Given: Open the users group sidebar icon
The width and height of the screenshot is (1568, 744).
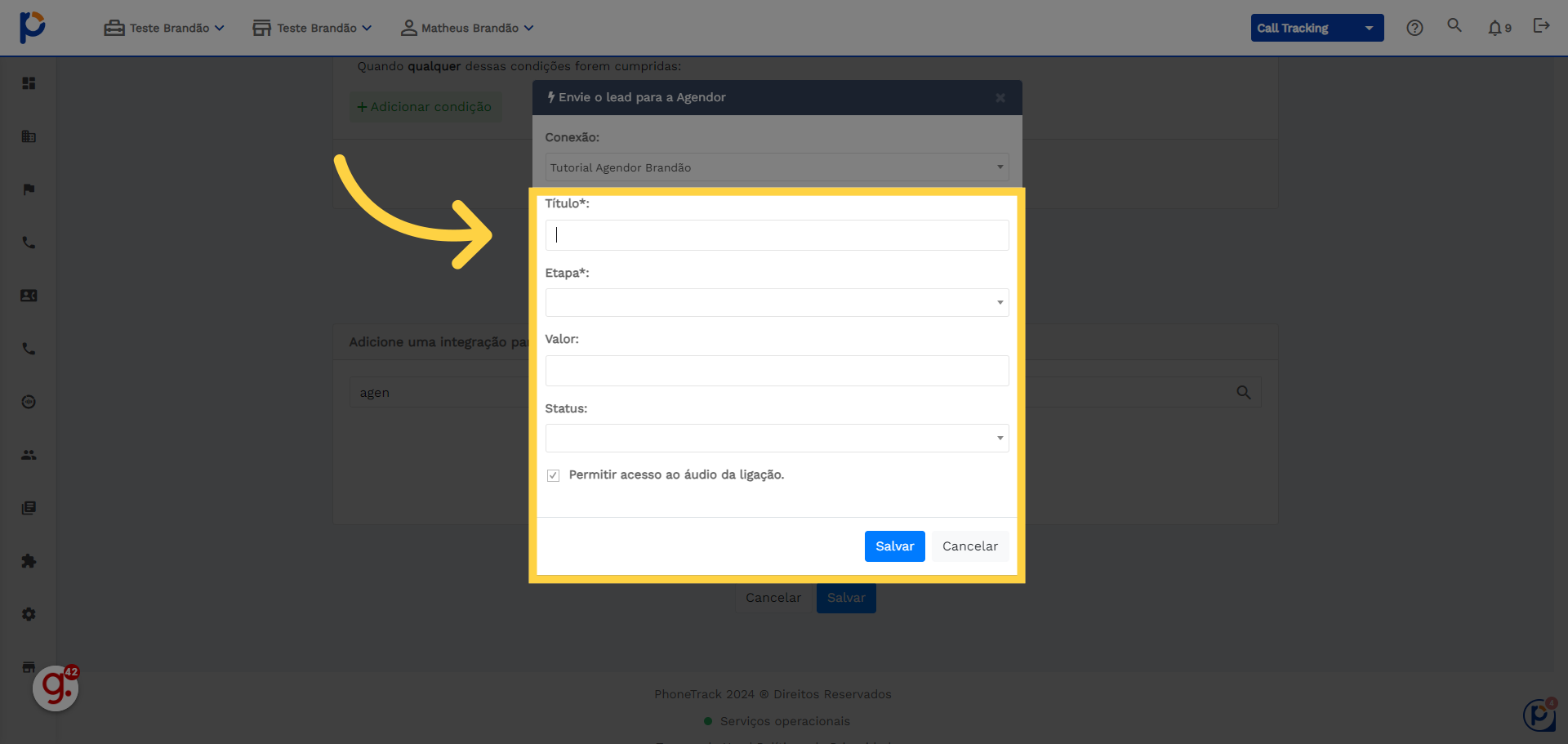Looking at the screenshot, I should [29, 455].
